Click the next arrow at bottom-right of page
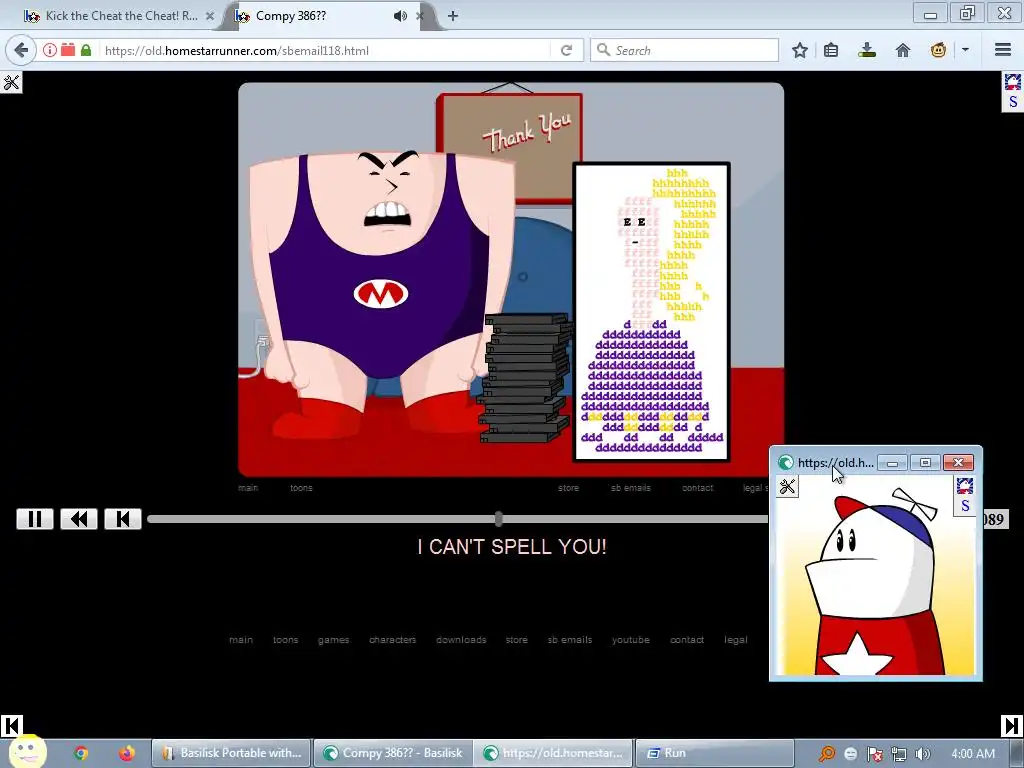This screenshot has width=1024, height=768. pos(1012,726)
